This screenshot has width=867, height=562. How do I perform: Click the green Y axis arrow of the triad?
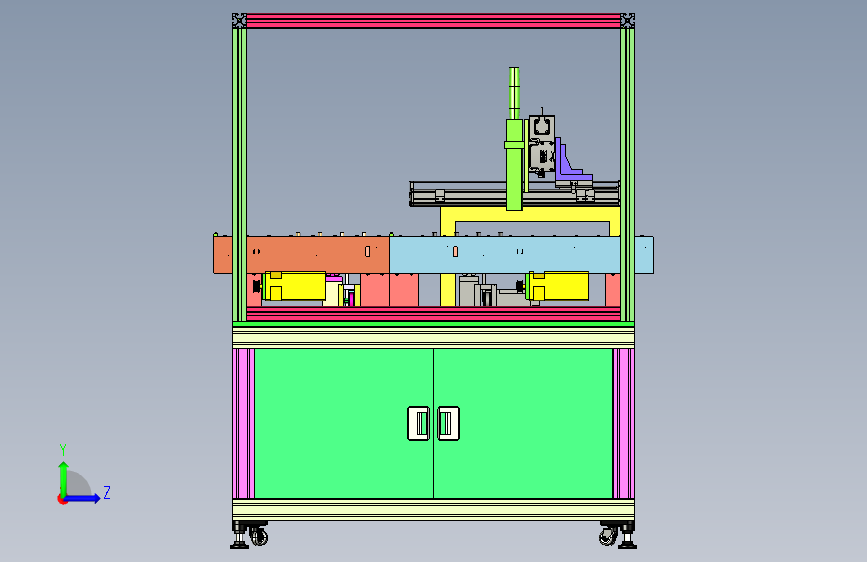point(63,479)
